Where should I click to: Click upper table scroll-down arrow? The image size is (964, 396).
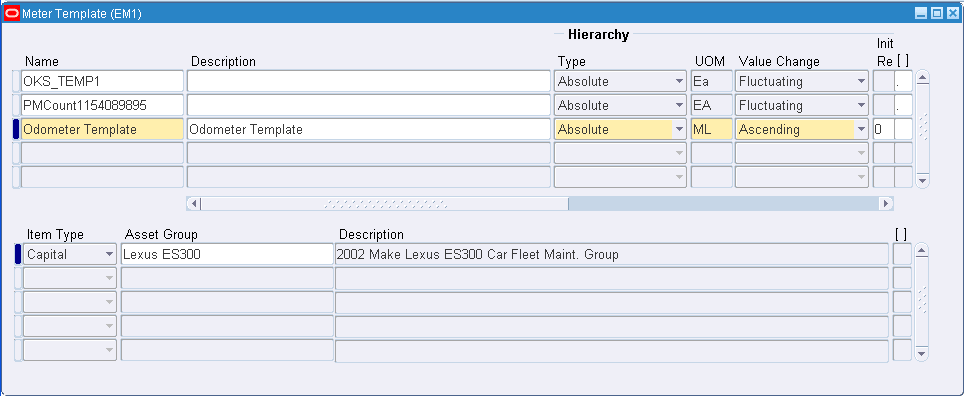(922, 180)
